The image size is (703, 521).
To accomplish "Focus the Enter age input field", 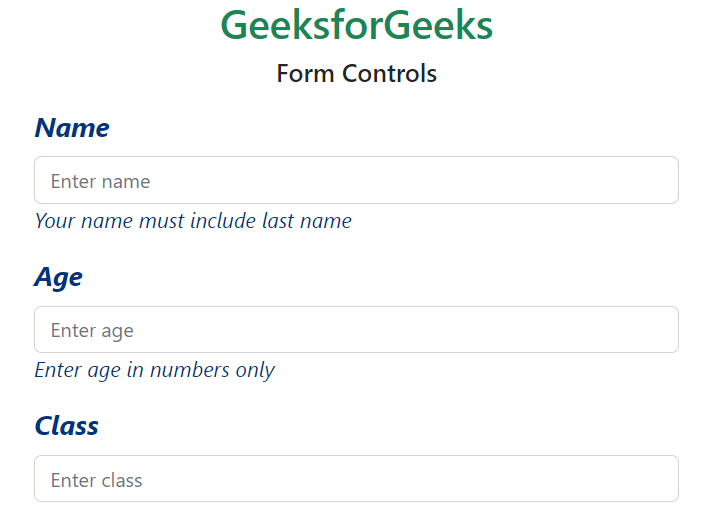I will point(356,330).
